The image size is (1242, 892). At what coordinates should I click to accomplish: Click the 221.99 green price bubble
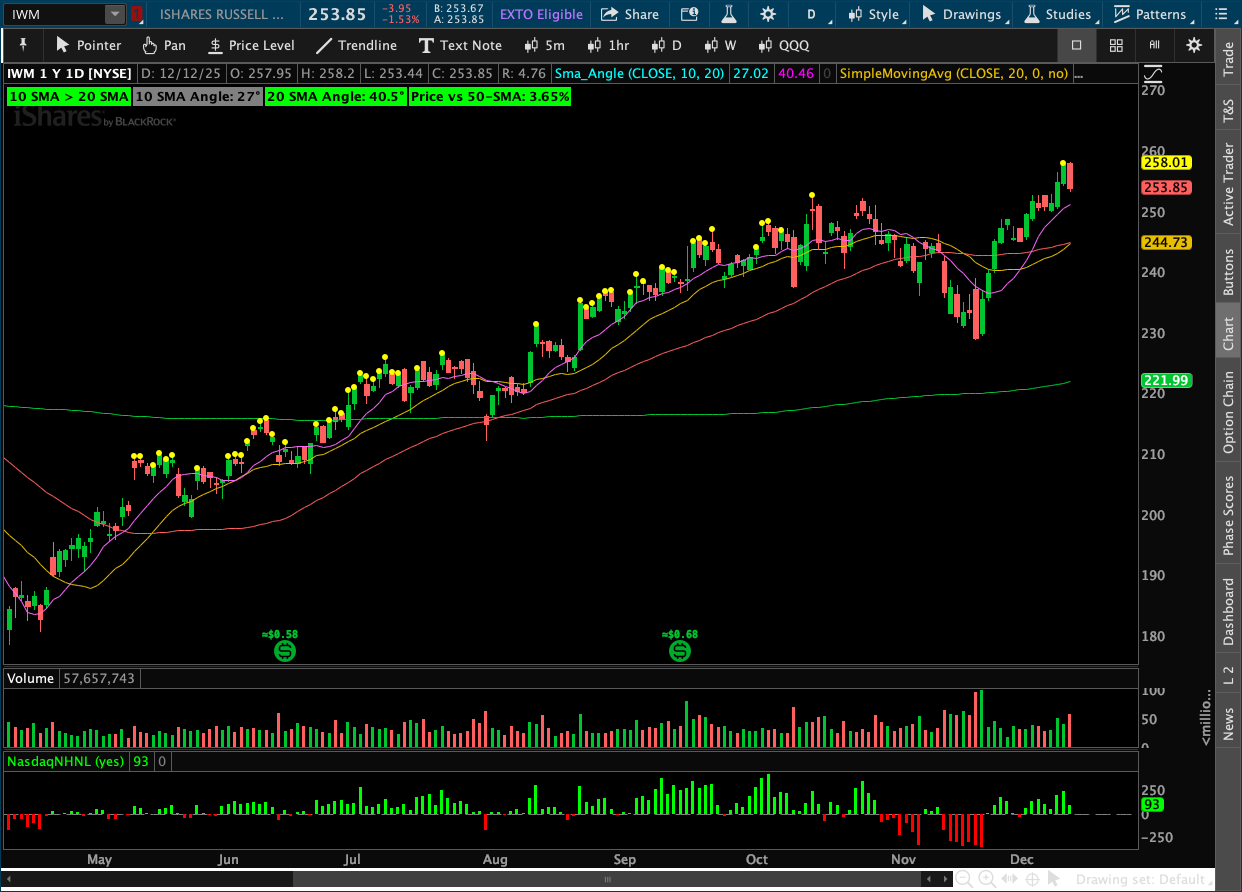[1165, 380]
